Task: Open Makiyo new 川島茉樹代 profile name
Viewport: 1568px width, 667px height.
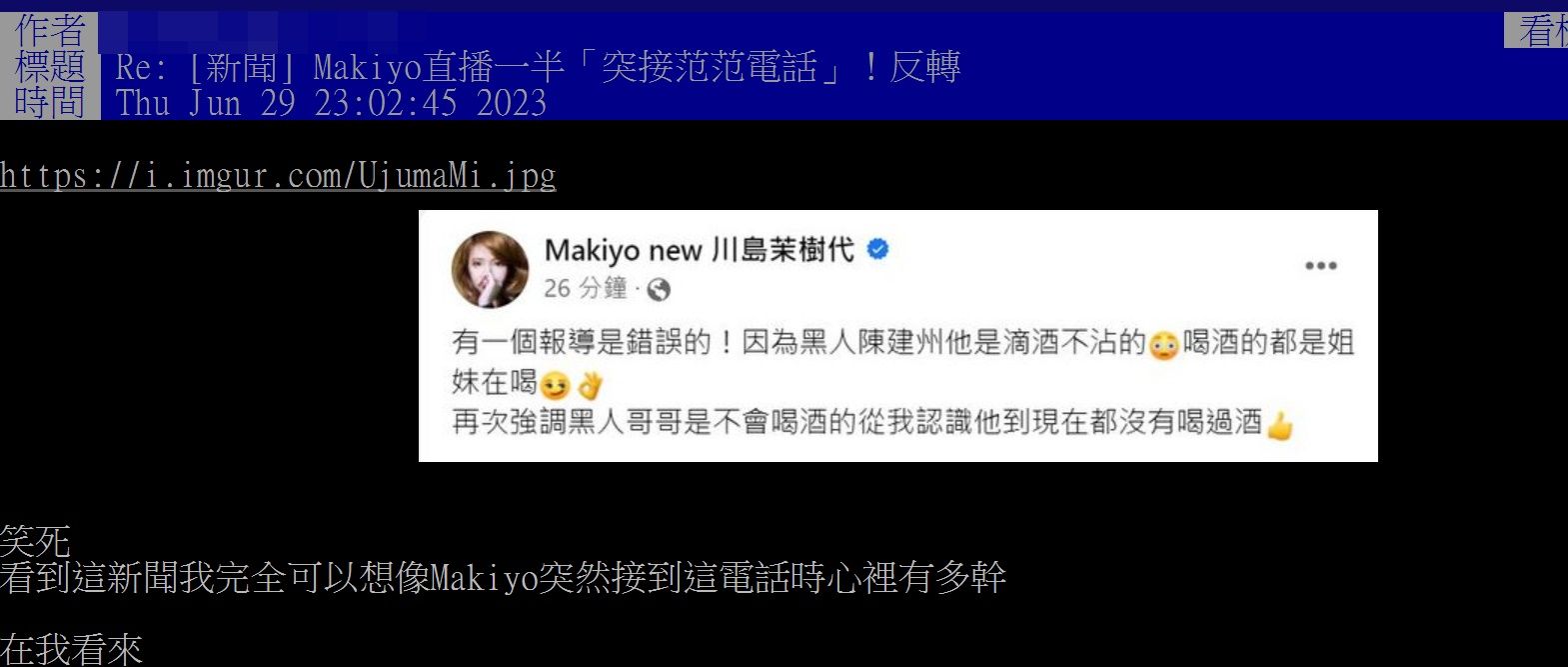Action: click(x=700, y=250)
